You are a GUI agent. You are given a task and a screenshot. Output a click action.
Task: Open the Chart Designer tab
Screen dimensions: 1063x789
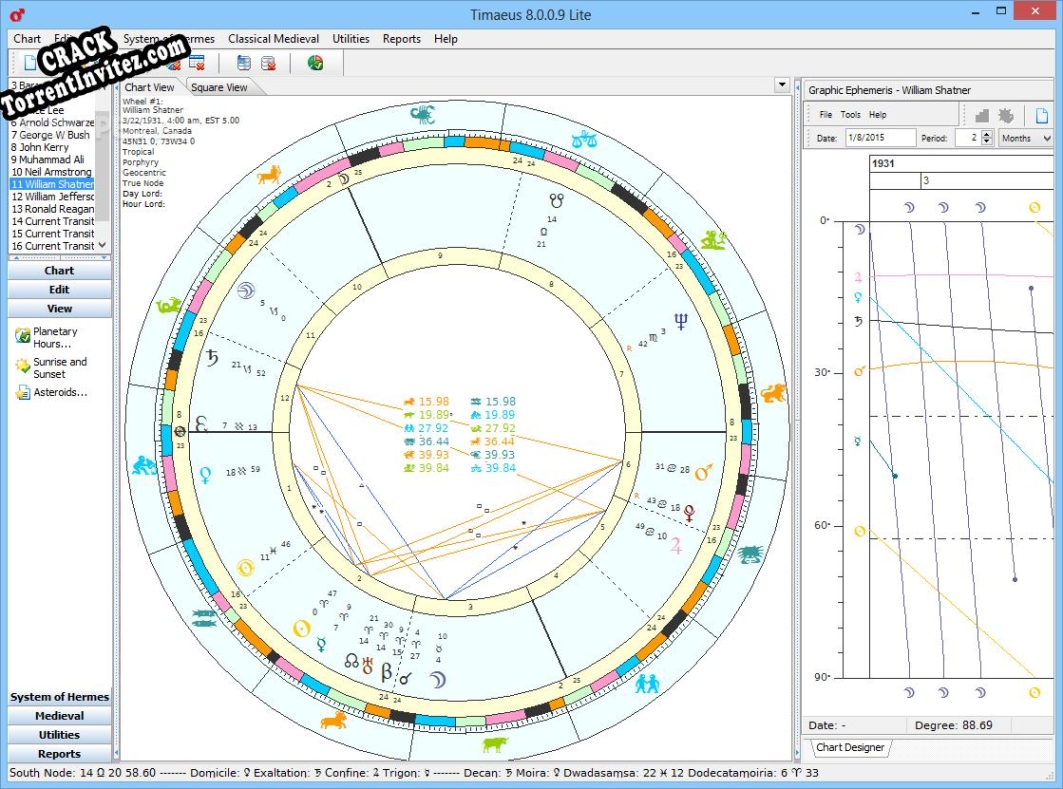click(851, 747)
